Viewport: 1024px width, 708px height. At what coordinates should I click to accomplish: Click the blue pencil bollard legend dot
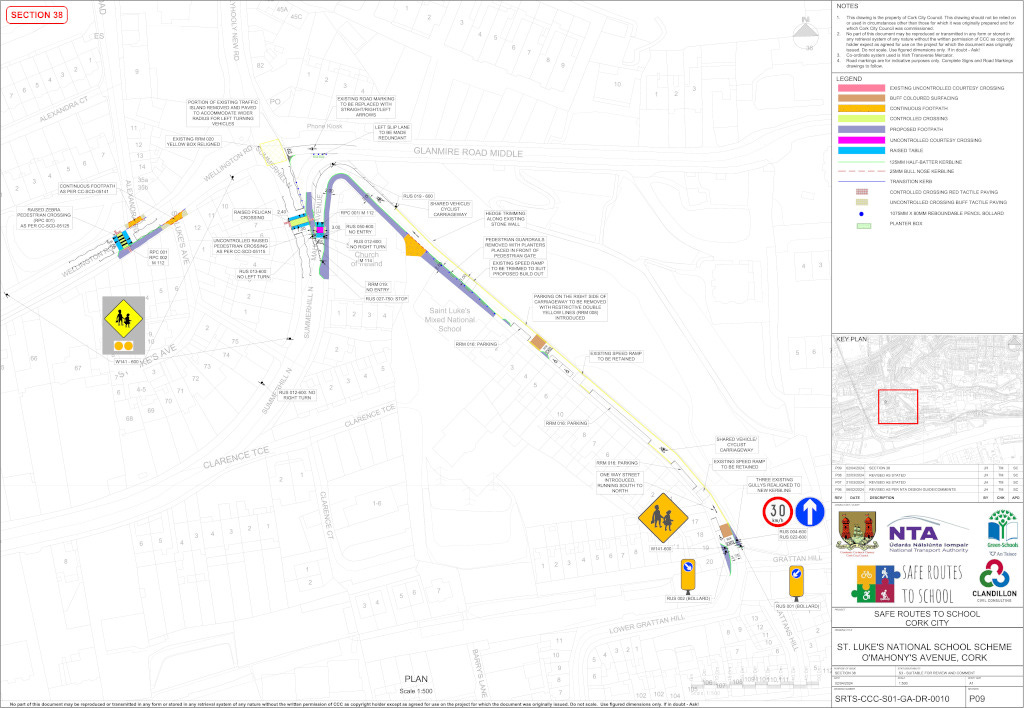pyautogui.click(x=862, y=214)
